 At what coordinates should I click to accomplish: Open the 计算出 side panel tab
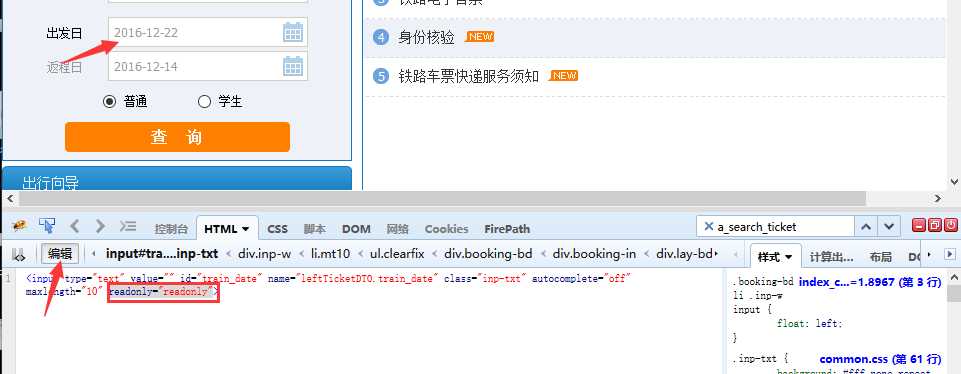[x=832, y=257]
